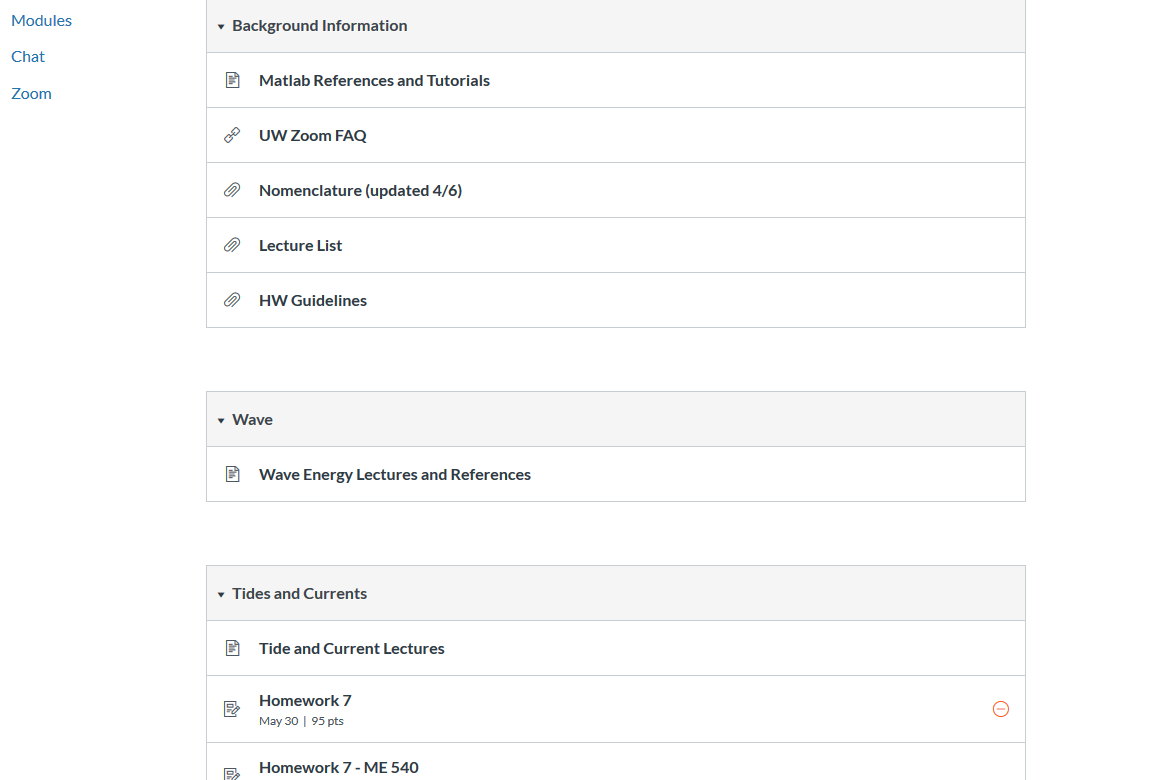Click assignment icon beside Homework 7
The width and height of the screenshot is (1170, 780).
coord(232,709)
